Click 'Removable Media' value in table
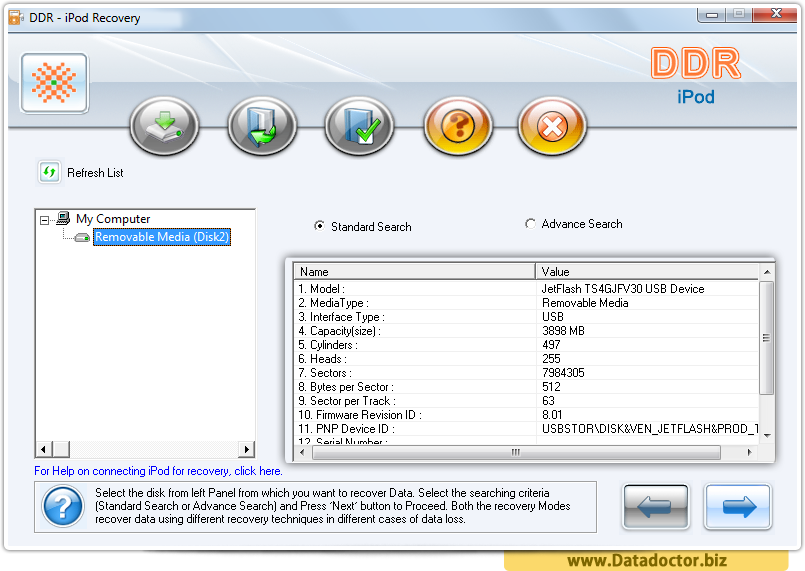The width and height of the screenshot is (805, 571). click(585, 303)
